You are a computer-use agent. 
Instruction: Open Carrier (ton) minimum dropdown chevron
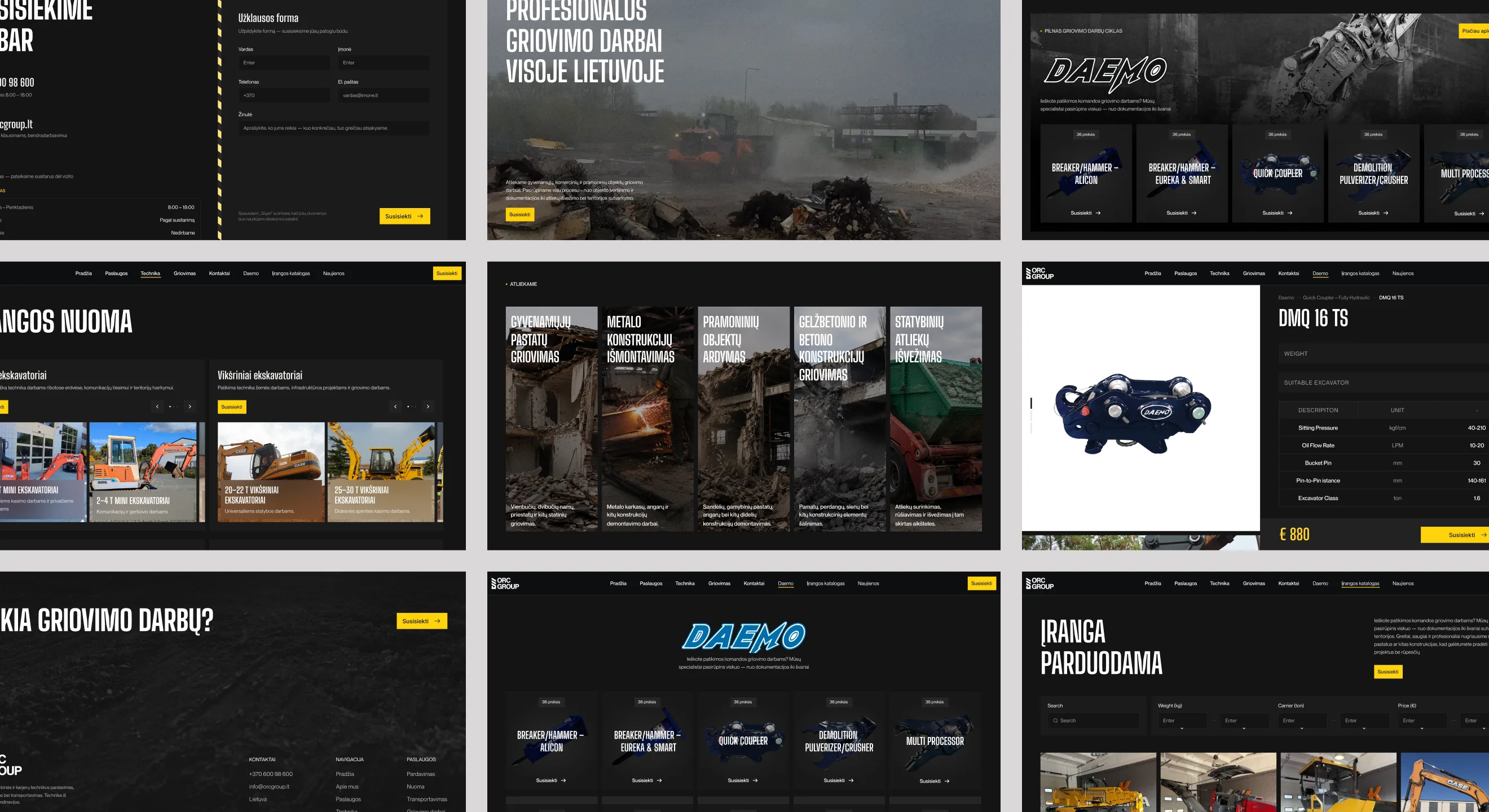[x=1302, y=729]
